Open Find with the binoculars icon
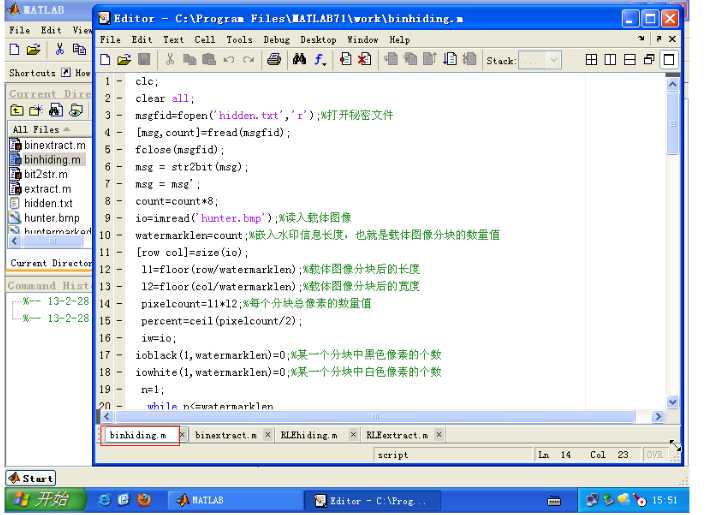Screen dimensions: 713x515 pyautogui.click(x=299, y=60)
